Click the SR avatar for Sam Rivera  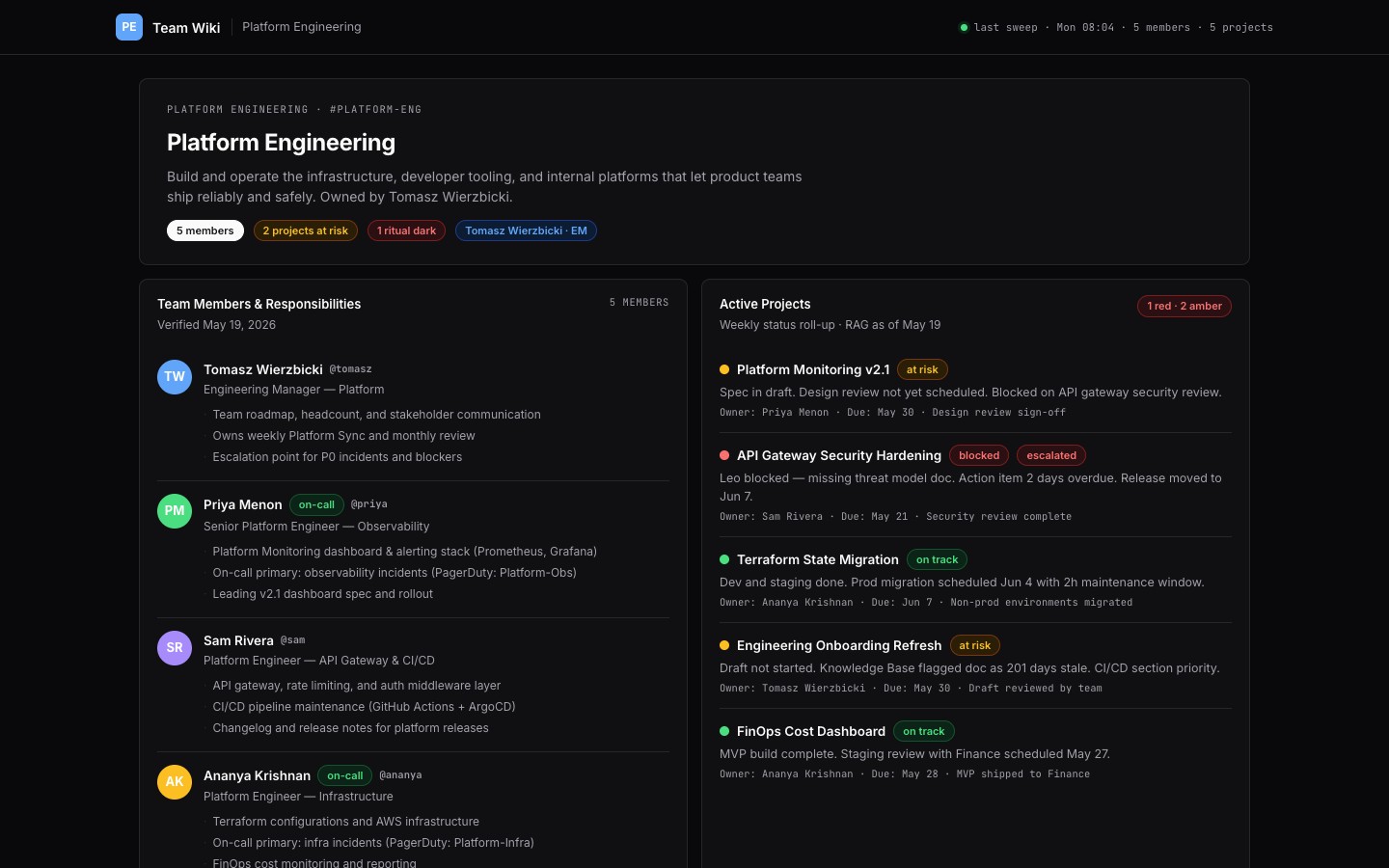(175, 647)
